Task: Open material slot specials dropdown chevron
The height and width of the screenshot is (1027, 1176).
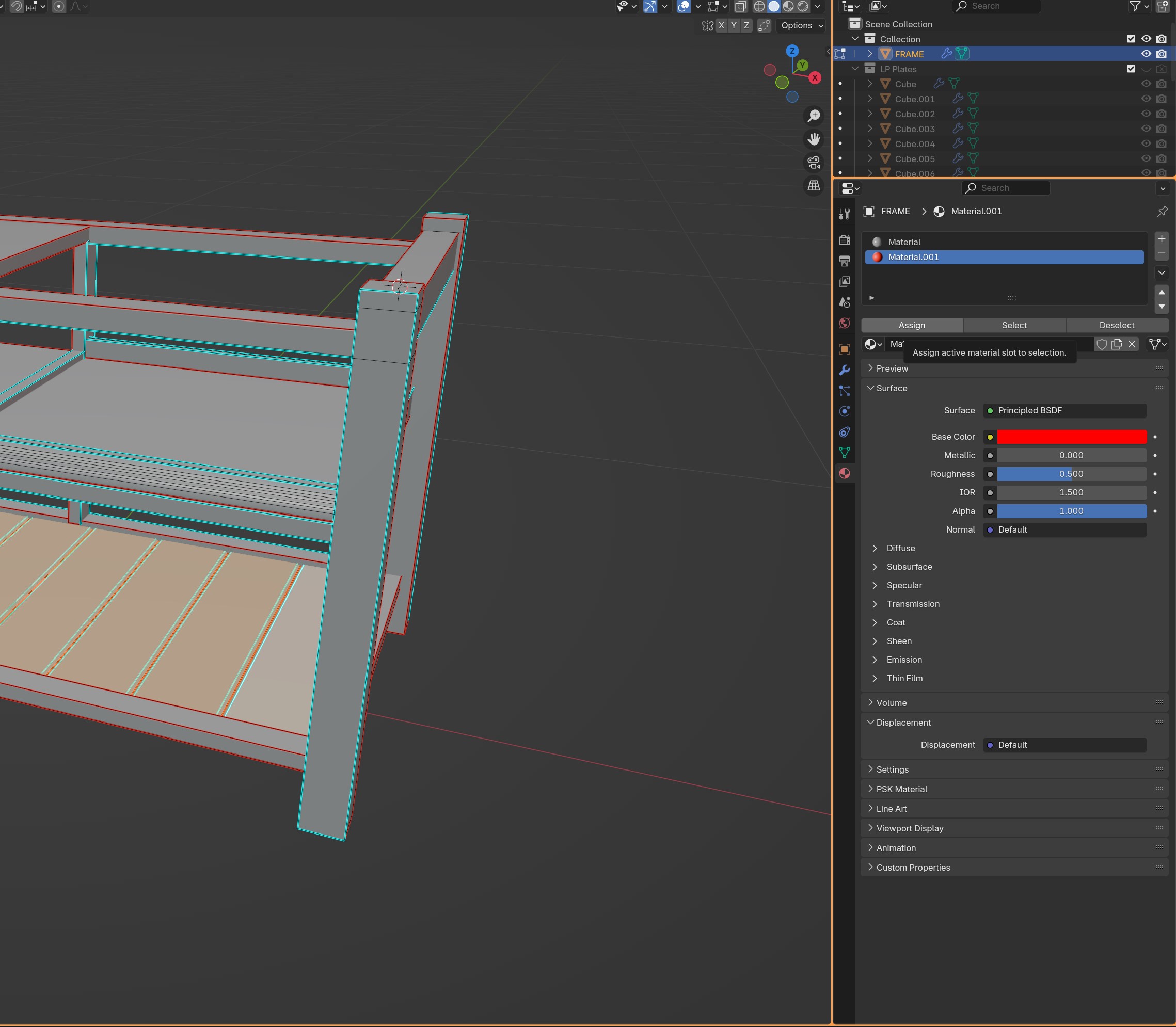Action: (x=1162, y=273)
